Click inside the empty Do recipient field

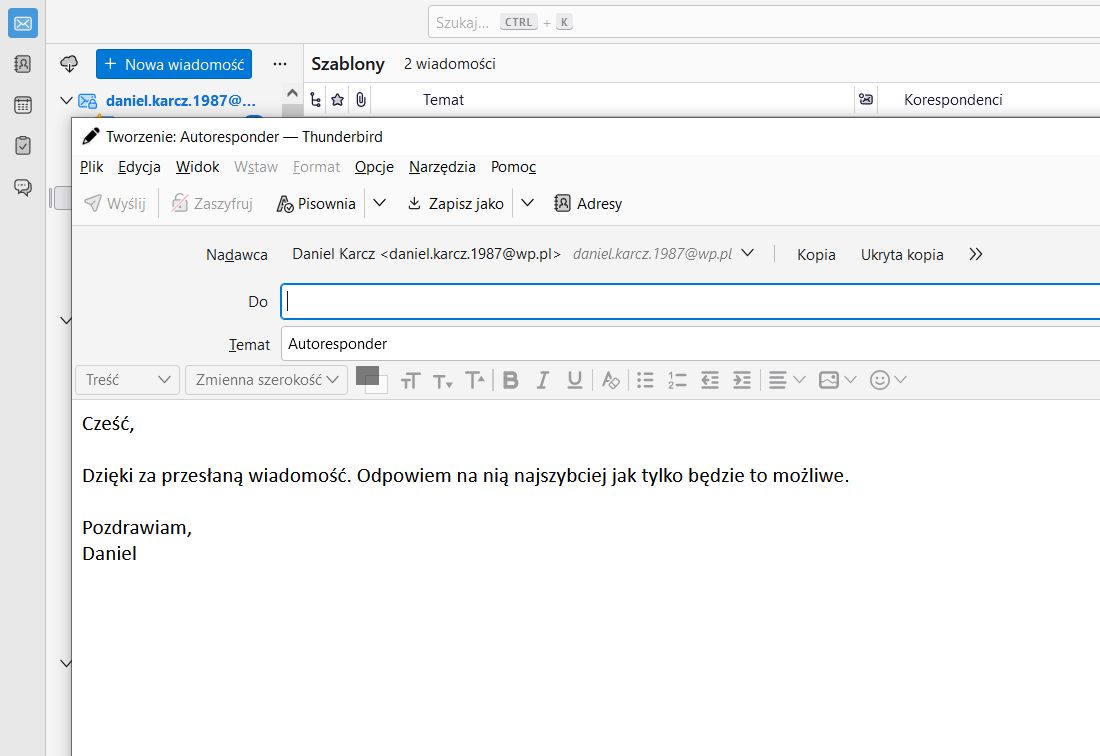click(x=500, y=301)
